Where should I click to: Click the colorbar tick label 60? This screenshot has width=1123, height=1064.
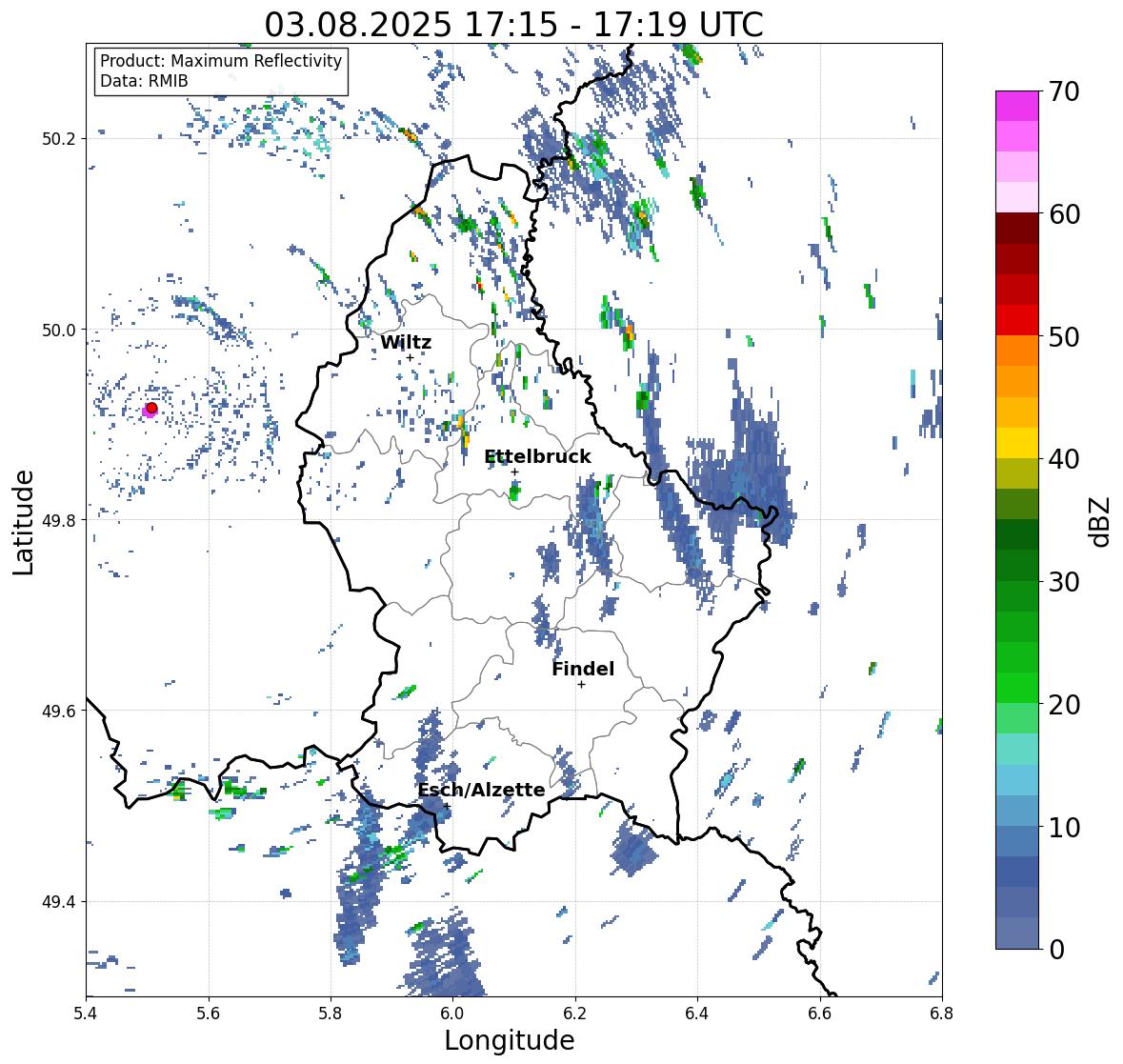(x=1064, y=214)
